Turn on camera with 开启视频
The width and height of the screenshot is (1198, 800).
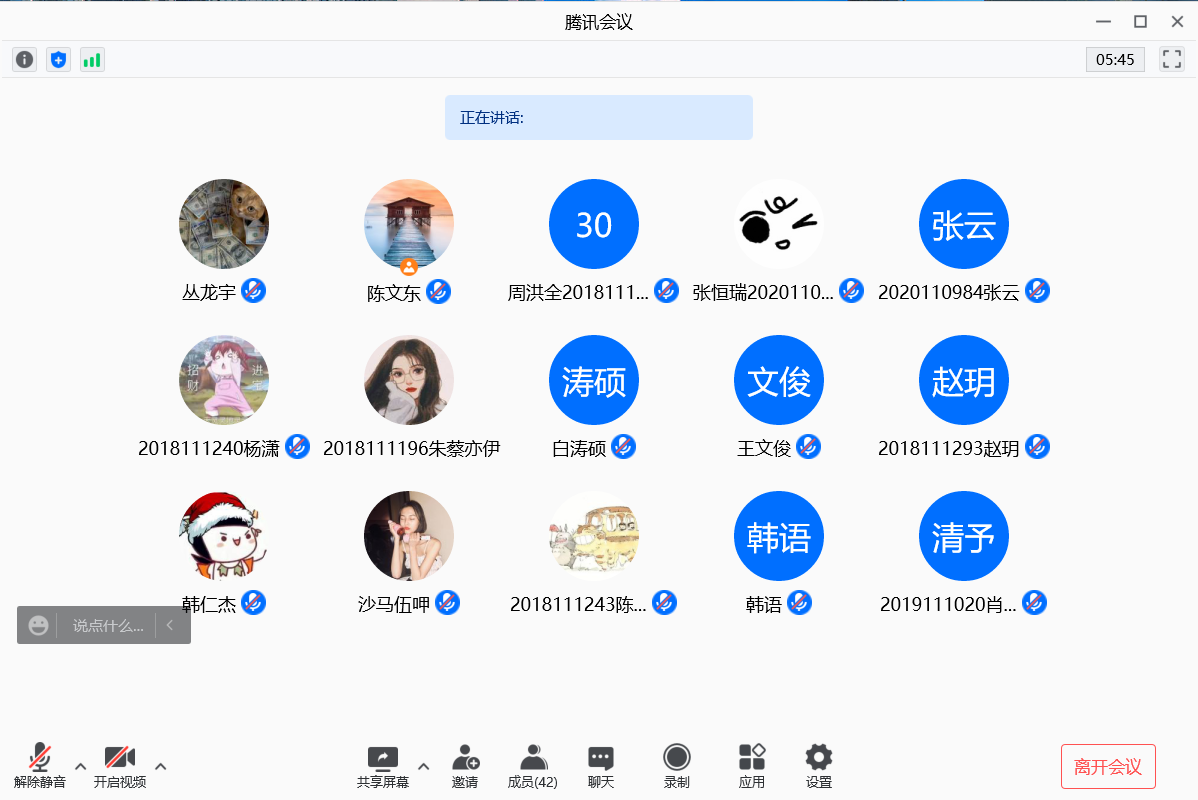pos(120,766)
